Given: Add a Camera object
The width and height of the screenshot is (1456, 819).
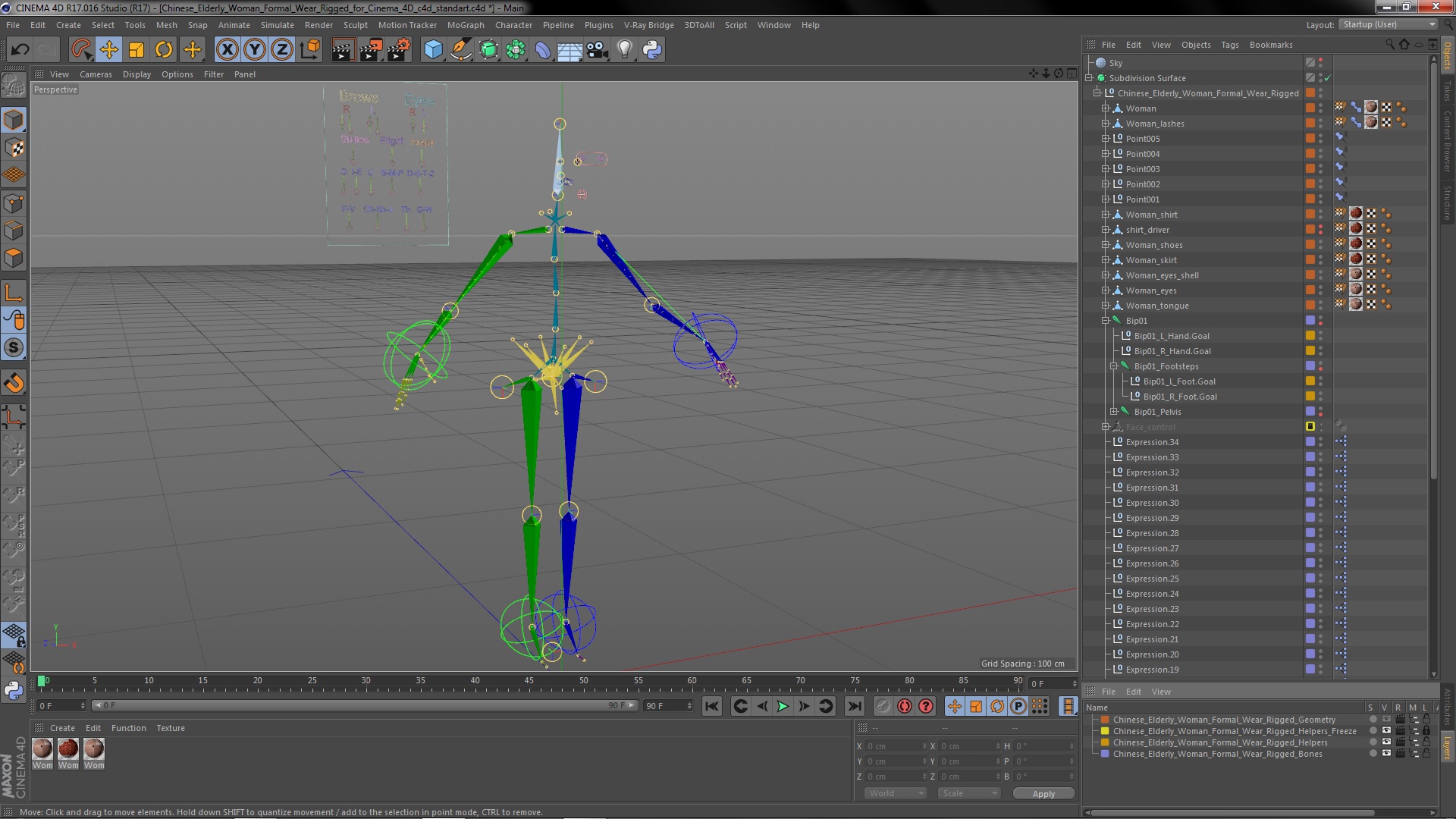Looking at the screenshot, I should (x=597, y=50).
